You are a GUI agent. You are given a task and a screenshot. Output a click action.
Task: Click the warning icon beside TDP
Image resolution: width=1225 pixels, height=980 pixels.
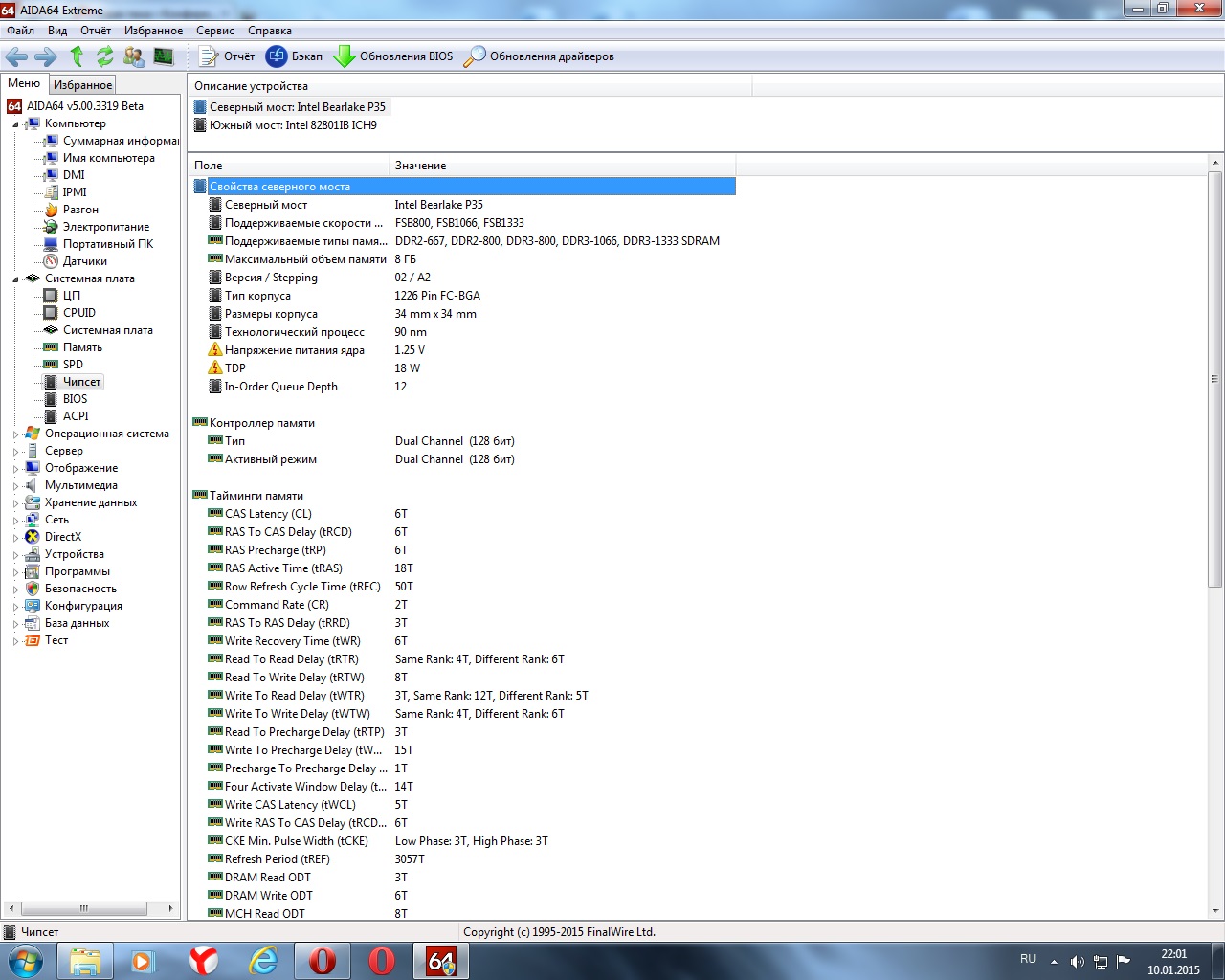click(x=215, y=367)
